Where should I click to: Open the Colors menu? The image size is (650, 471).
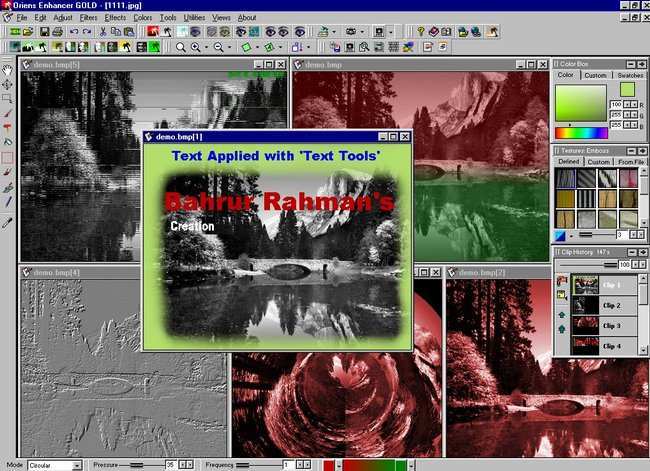(143, 17)
